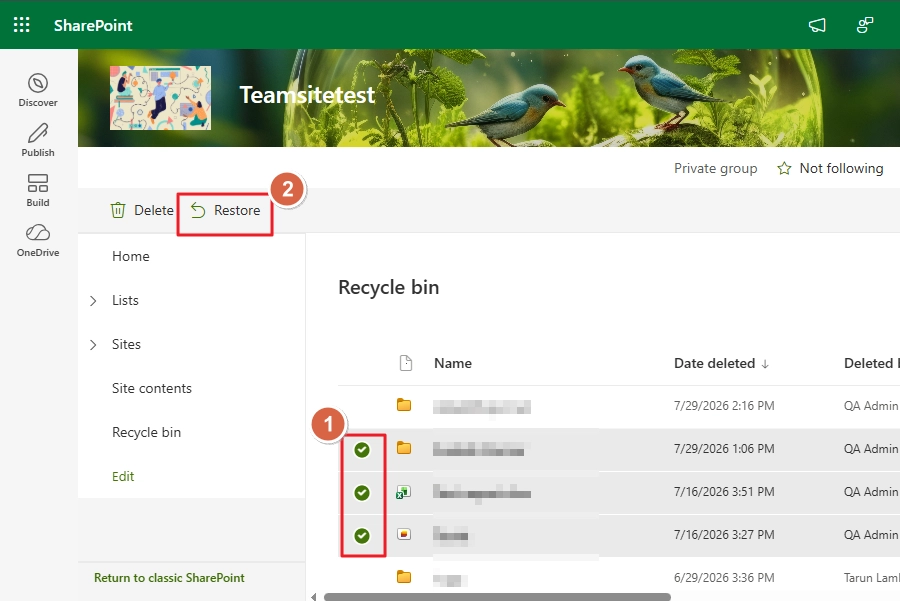The image size is (900, 601).
Task: Click the Recycle bin page heading
Action: coord(389,287)
